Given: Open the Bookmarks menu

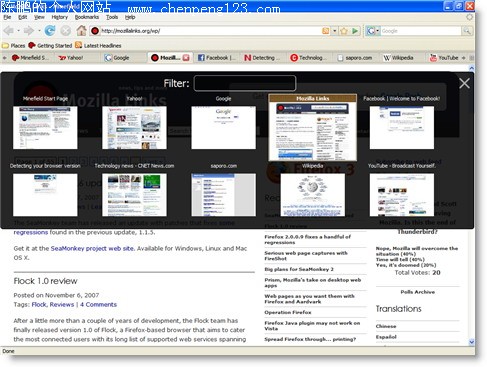Looking at the screenshot, I should pos(87,17).
